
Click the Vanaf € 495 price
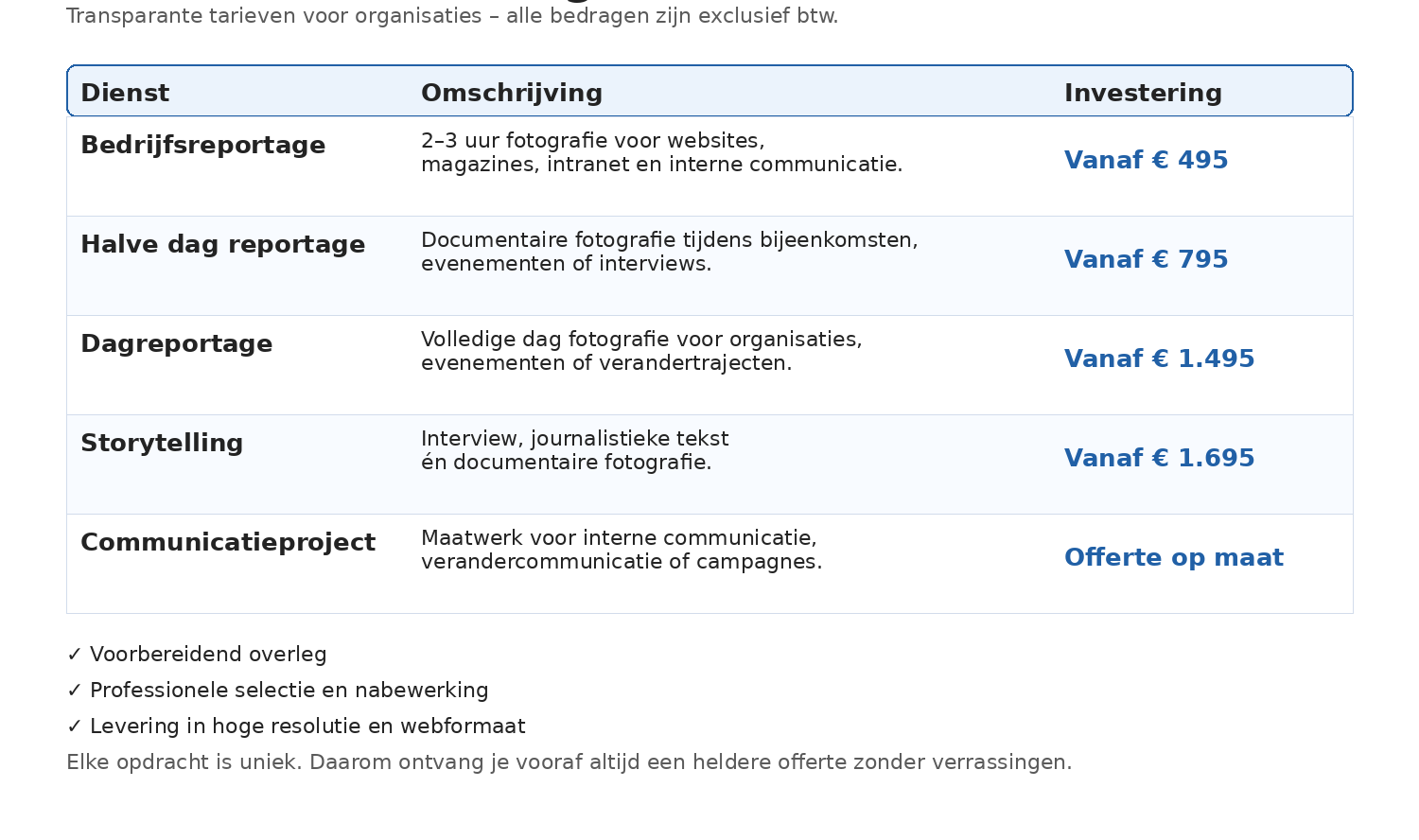pyautogui.click(x=1146, y=160)
